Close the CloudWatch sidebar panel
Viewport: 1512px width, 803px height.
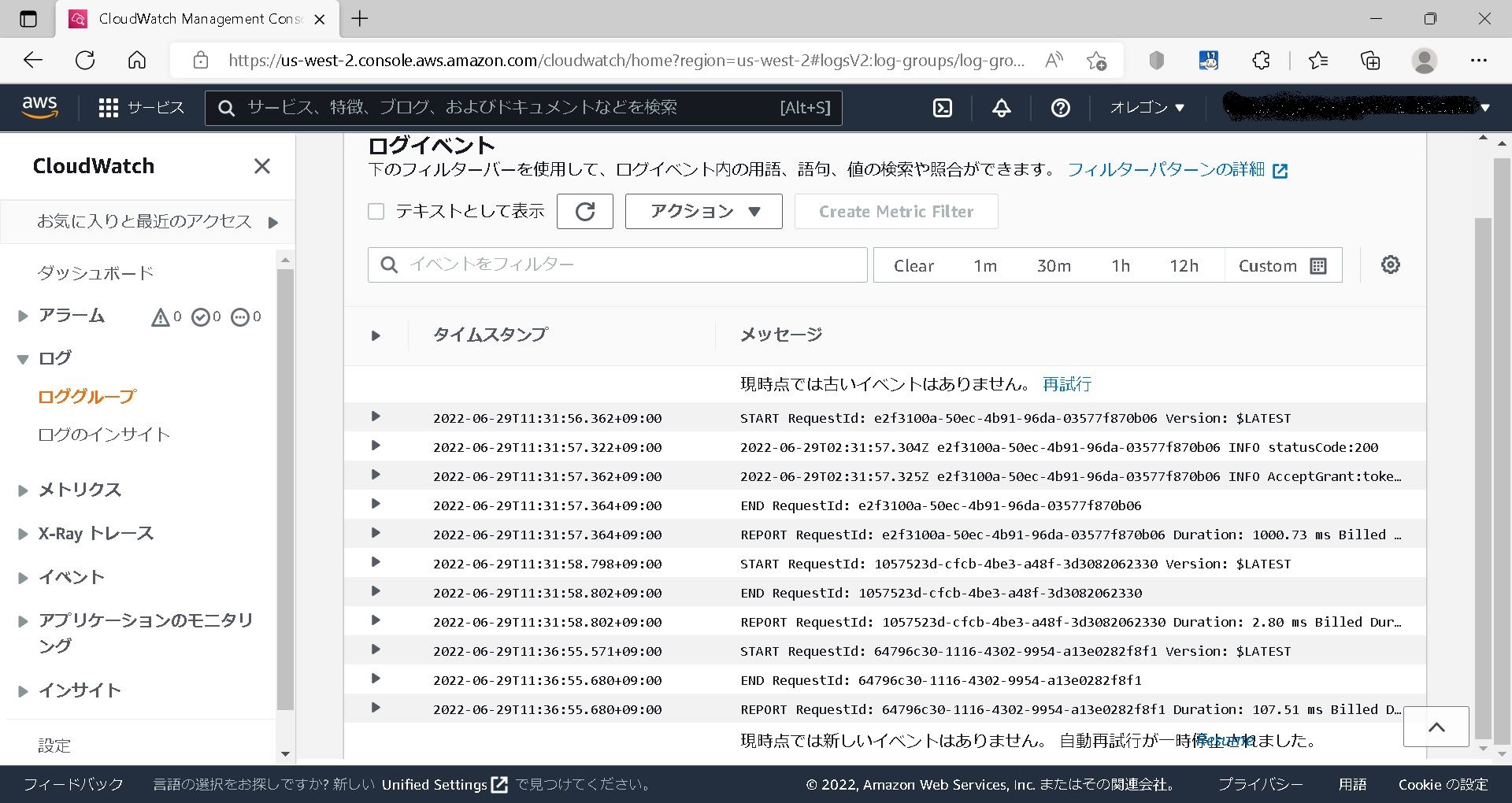[262, 166]
